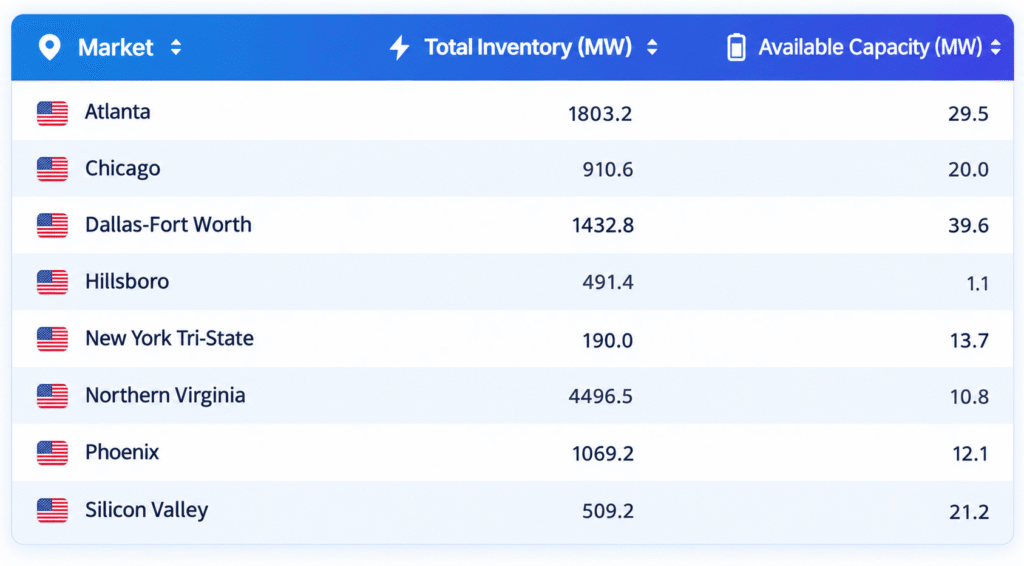Click Atlanta's inventory value 1803.2

(x=600, y=114)
